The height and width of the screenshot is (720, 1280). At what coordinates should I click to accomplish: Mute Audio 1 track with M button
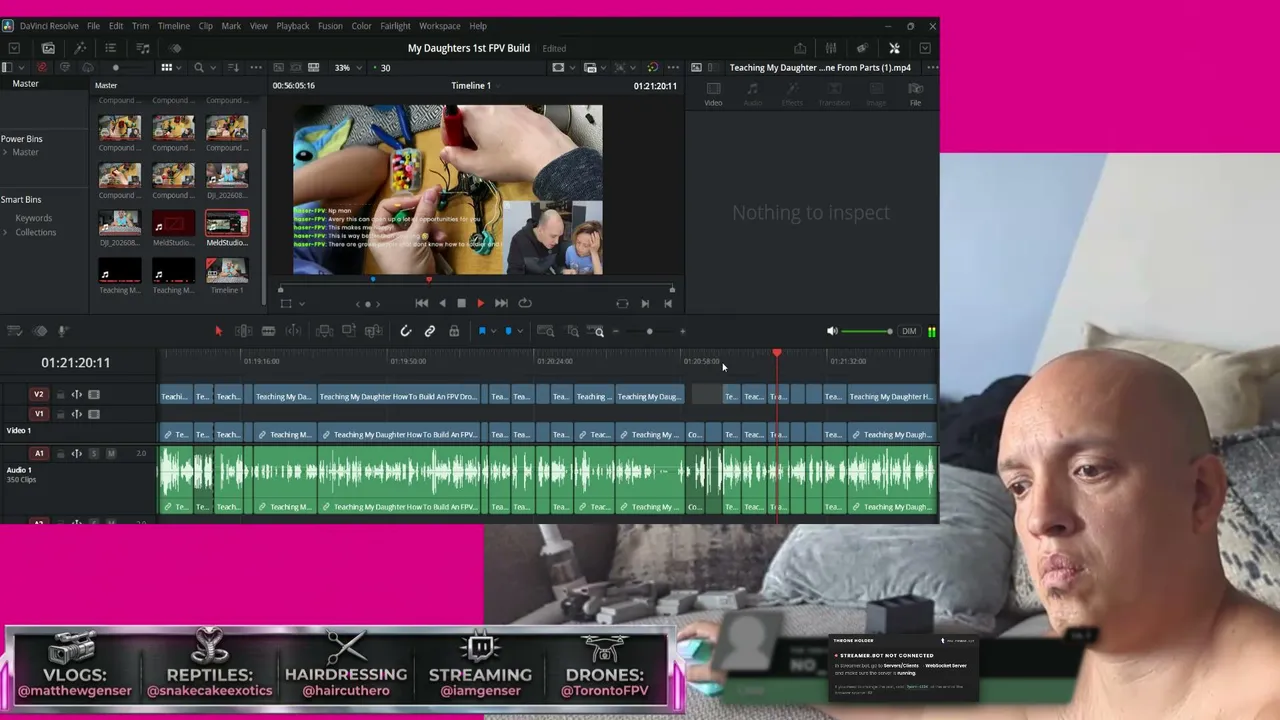[111, 454]
